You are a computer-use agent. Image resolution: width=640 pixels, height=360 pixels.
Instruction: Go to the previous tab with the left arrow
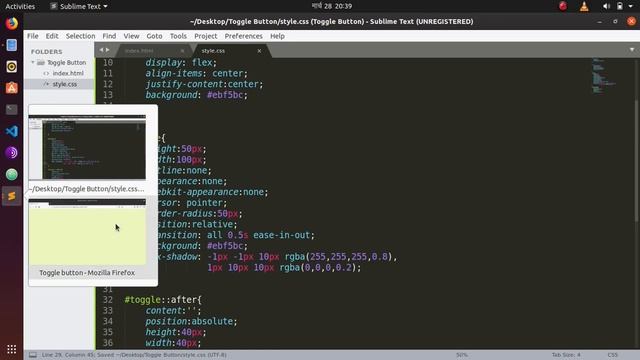pos(101,50)
